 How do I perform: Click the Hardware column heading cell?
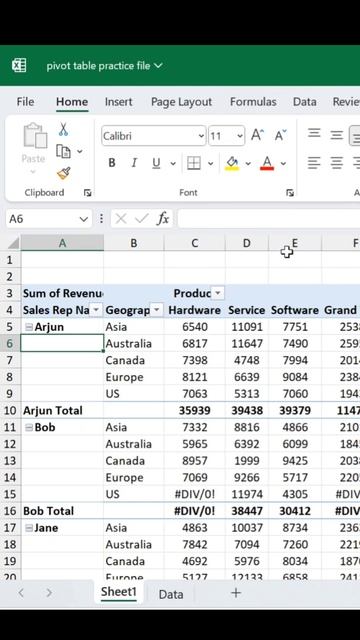click(x=195, y=310)
